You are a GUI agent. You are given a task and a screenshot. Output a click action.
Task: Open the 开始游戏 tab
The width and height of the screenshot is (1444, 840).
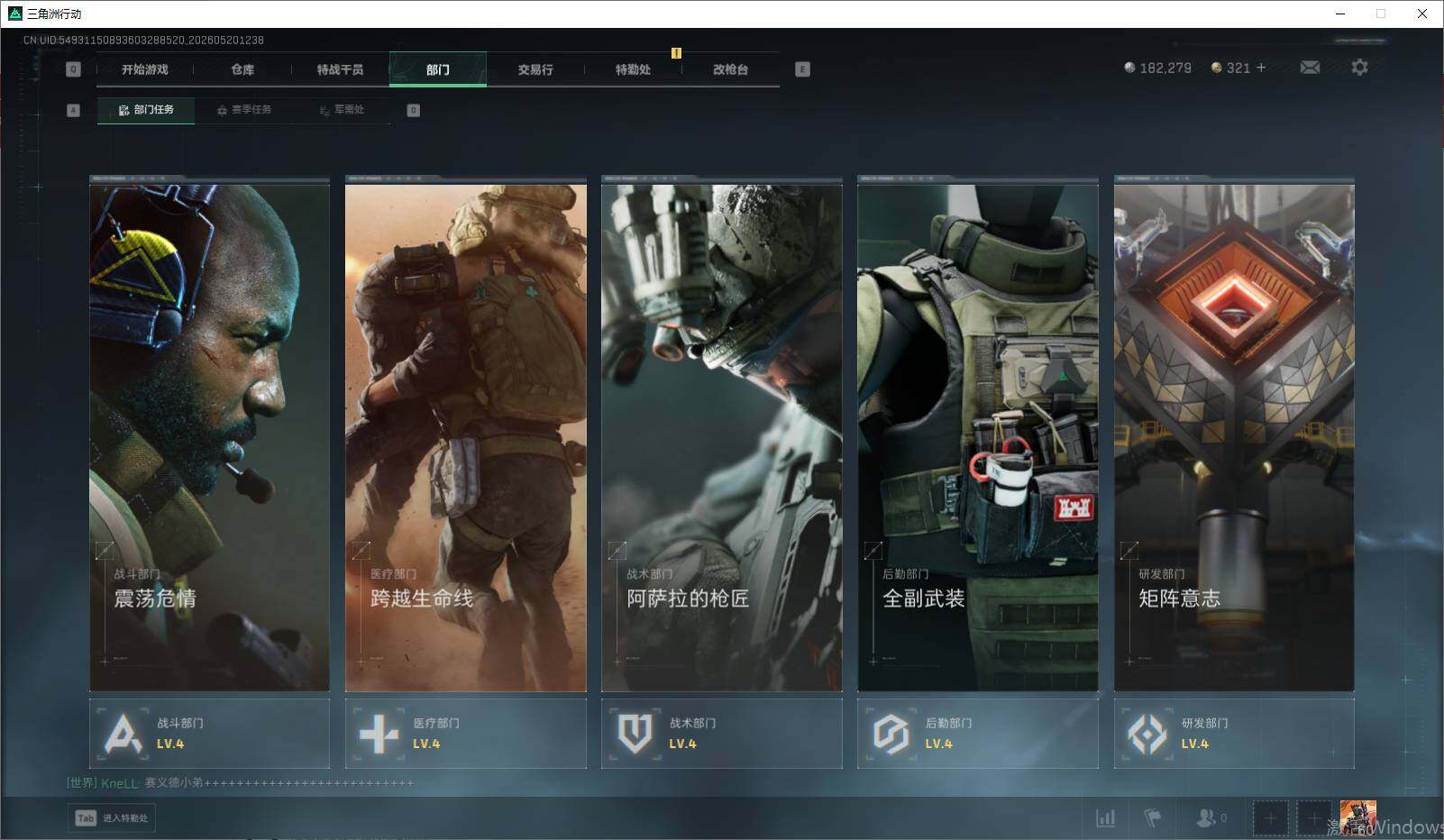tap(145, 69)
